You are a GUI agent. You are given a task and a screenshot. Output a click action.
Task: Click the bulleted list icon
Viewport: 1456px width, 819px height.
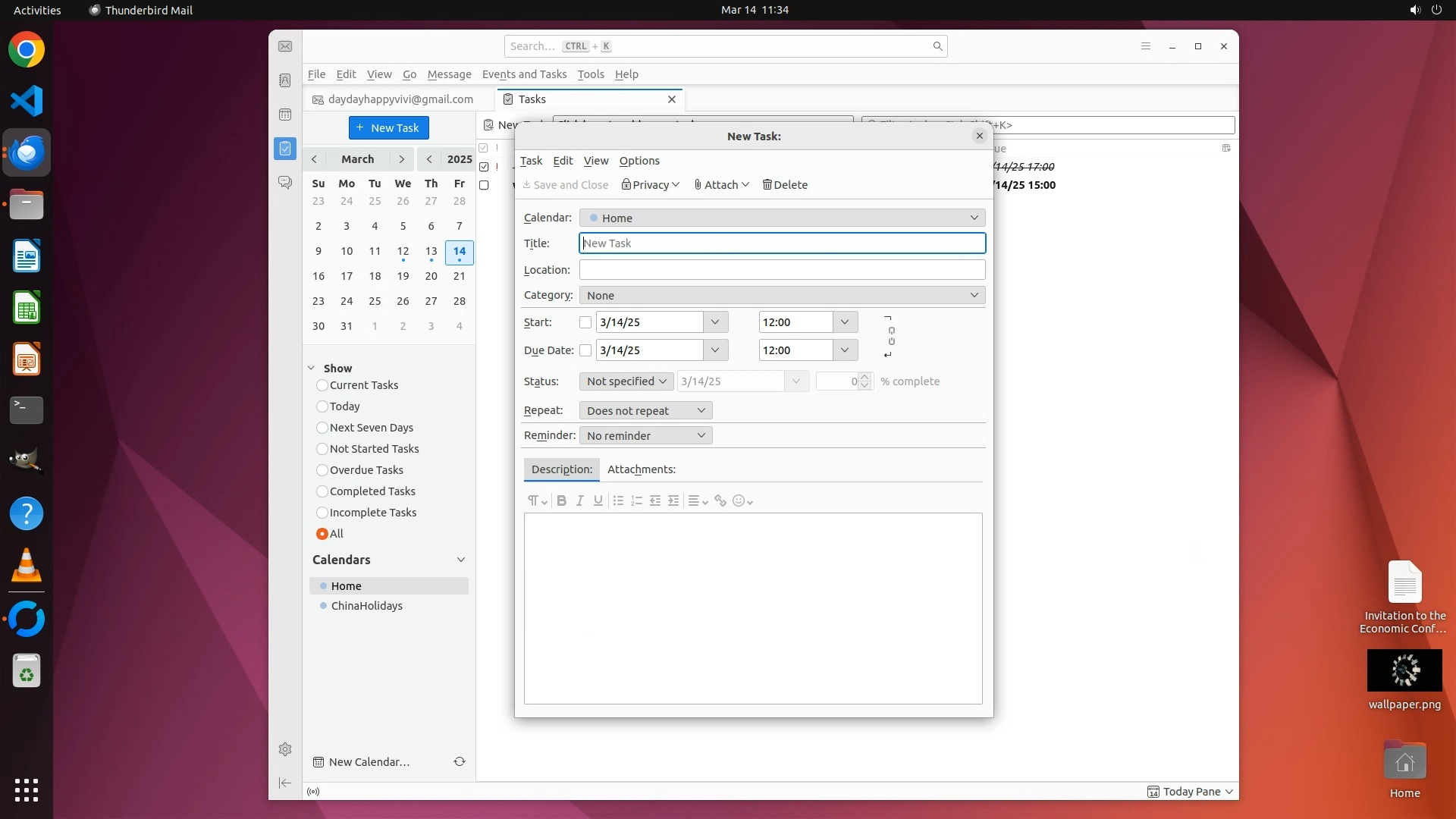(618, 500)
